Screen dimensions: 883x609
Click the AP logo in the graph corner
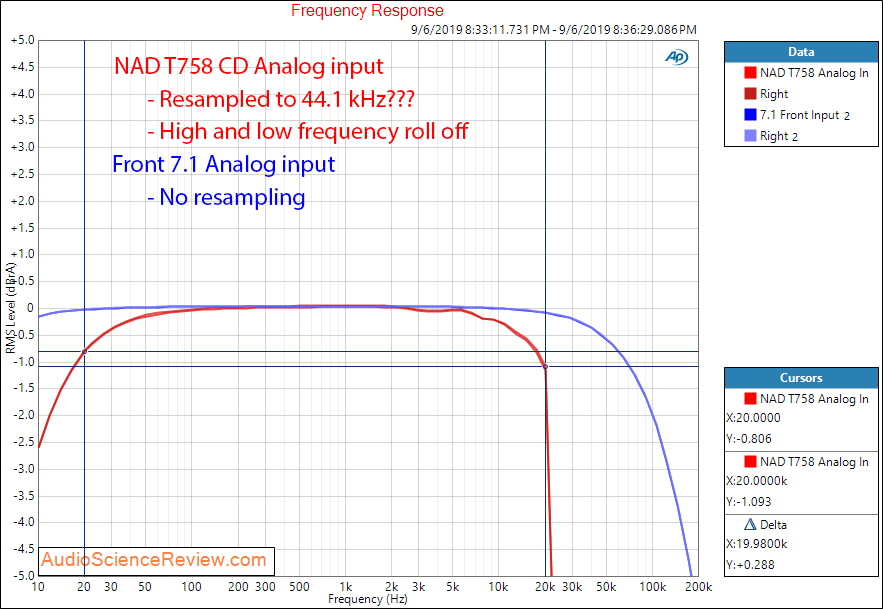[x=676, y=57]
